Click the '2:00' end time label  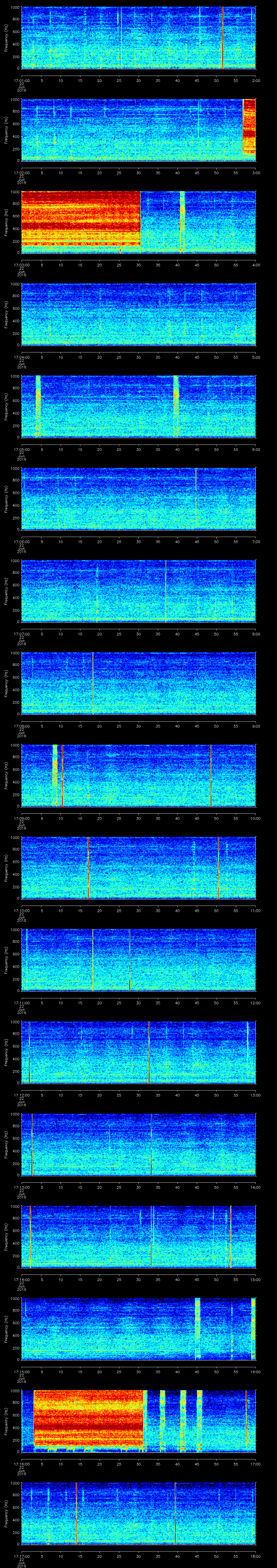click(256, 80)
